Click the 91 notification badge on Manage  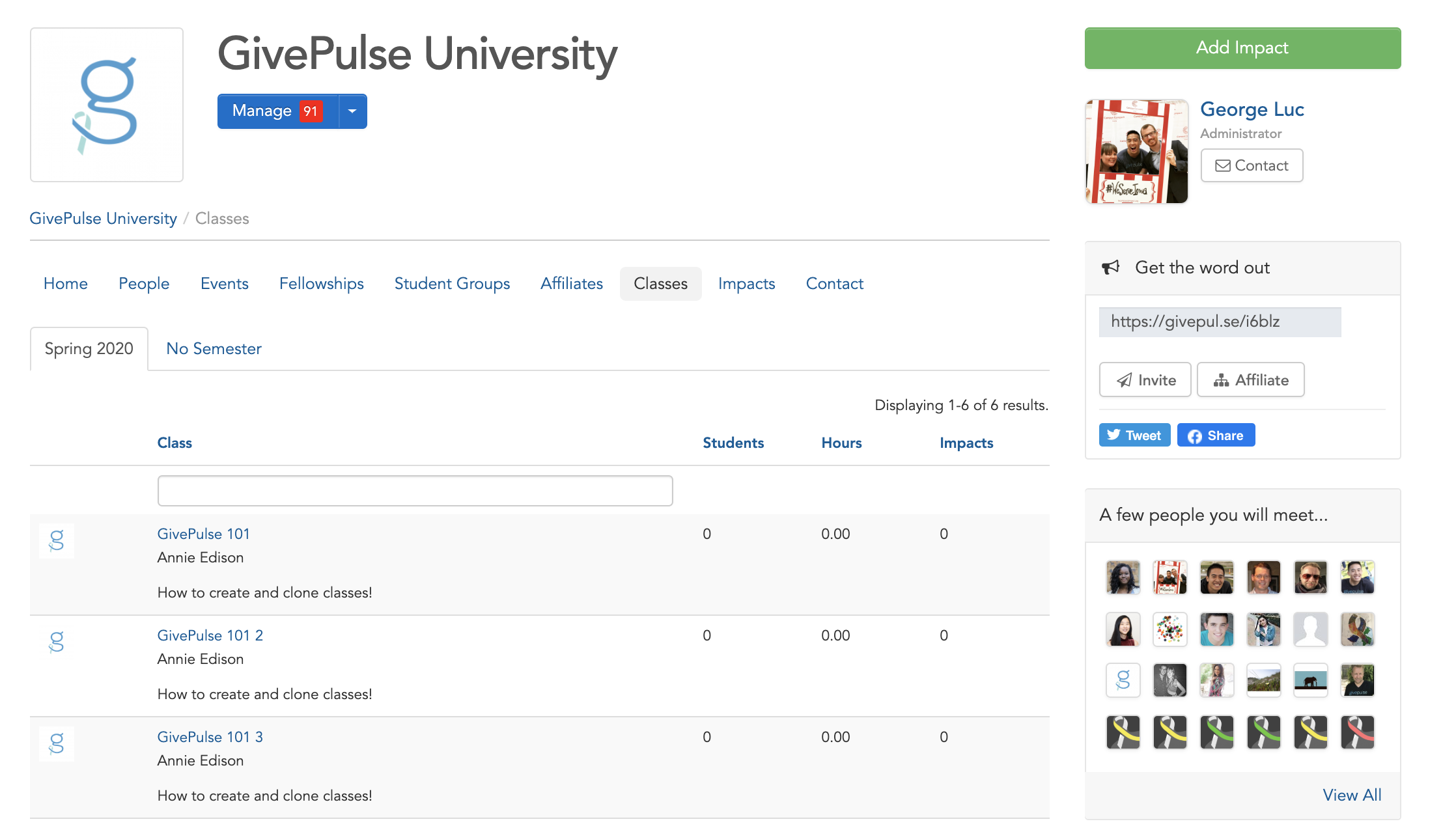pyautogui.click(x=311, y=111)
